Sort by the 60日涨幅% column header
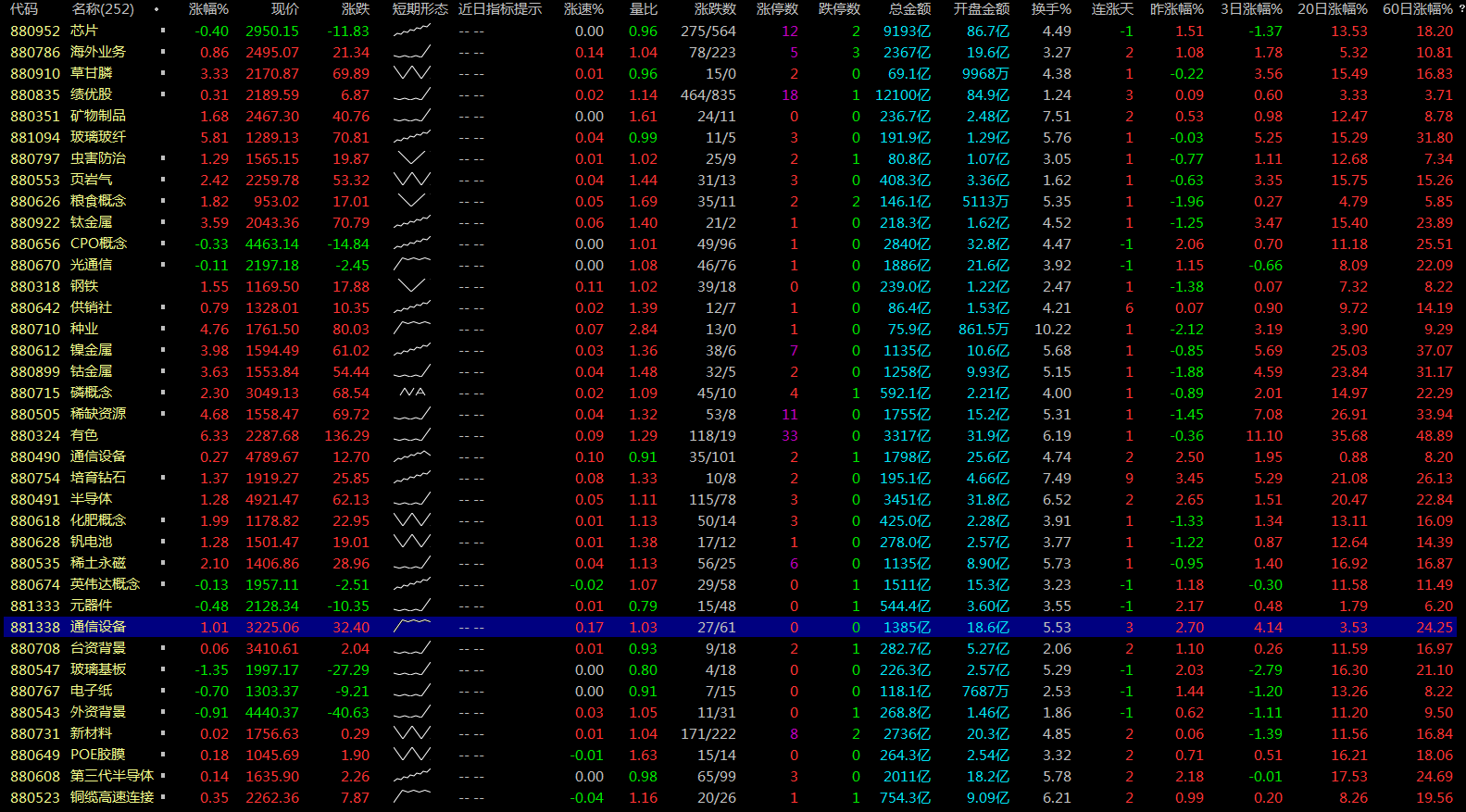Screen dimensions: 1466x812 (x=1417, y=9)
